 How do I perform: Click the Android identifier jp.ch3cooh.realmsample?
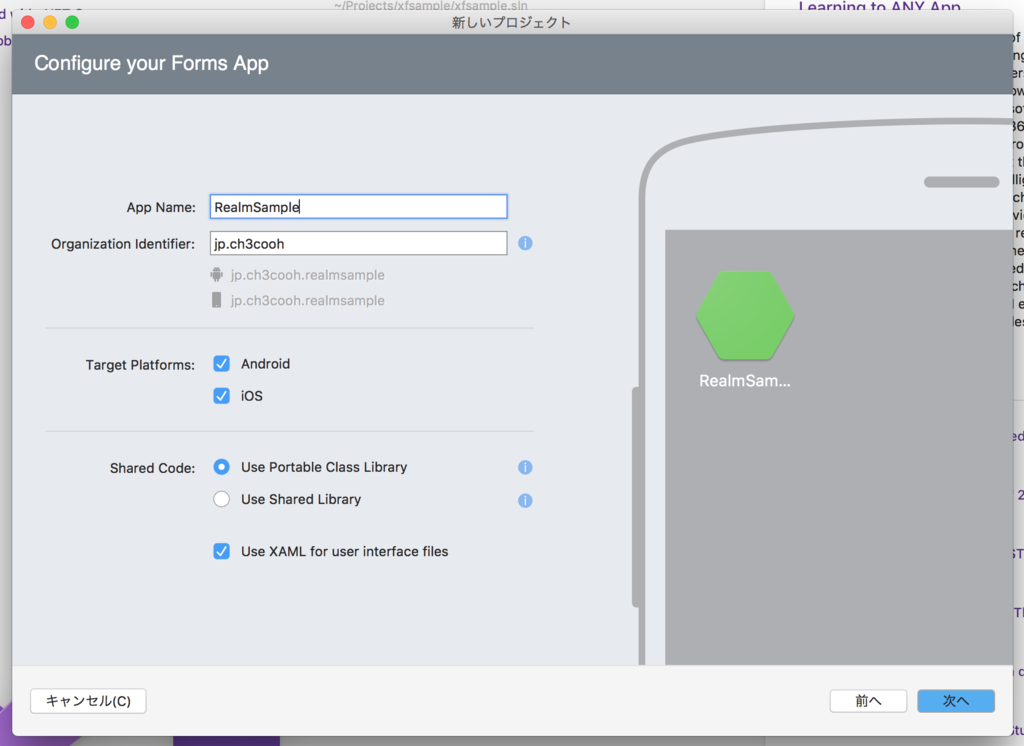click(x=308, y=275)
